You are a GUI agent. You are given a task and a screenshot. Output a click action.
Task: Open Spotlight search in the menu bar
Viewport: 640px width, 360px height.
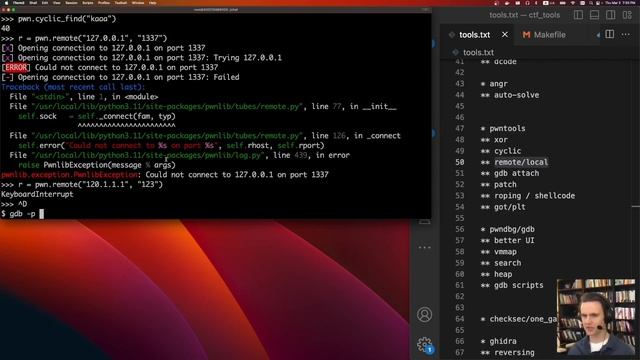pos(591,3)
